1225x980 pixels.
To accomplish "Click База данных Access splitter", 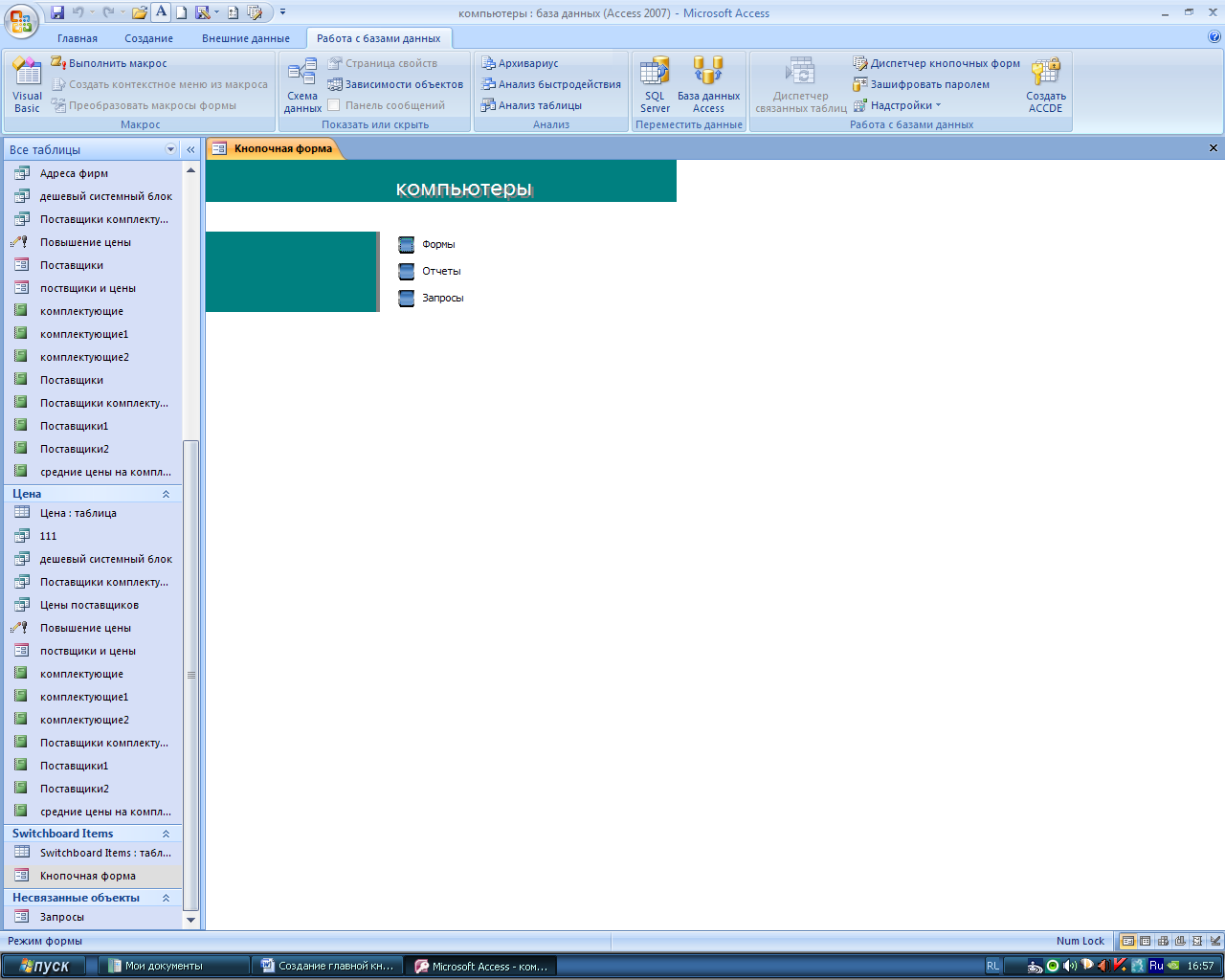I will point(708,84).
